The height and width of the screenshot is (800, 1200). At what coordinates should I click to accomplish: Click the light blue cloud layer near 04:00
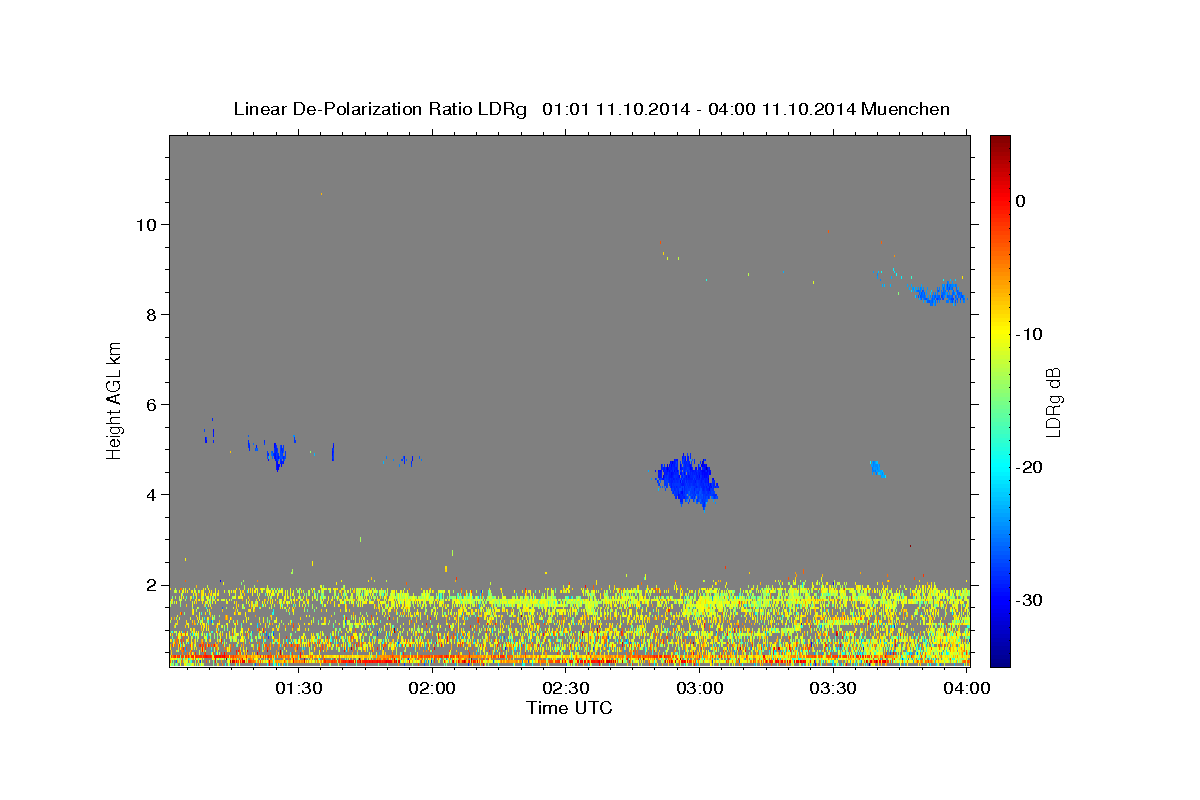[x=940, y=293]
